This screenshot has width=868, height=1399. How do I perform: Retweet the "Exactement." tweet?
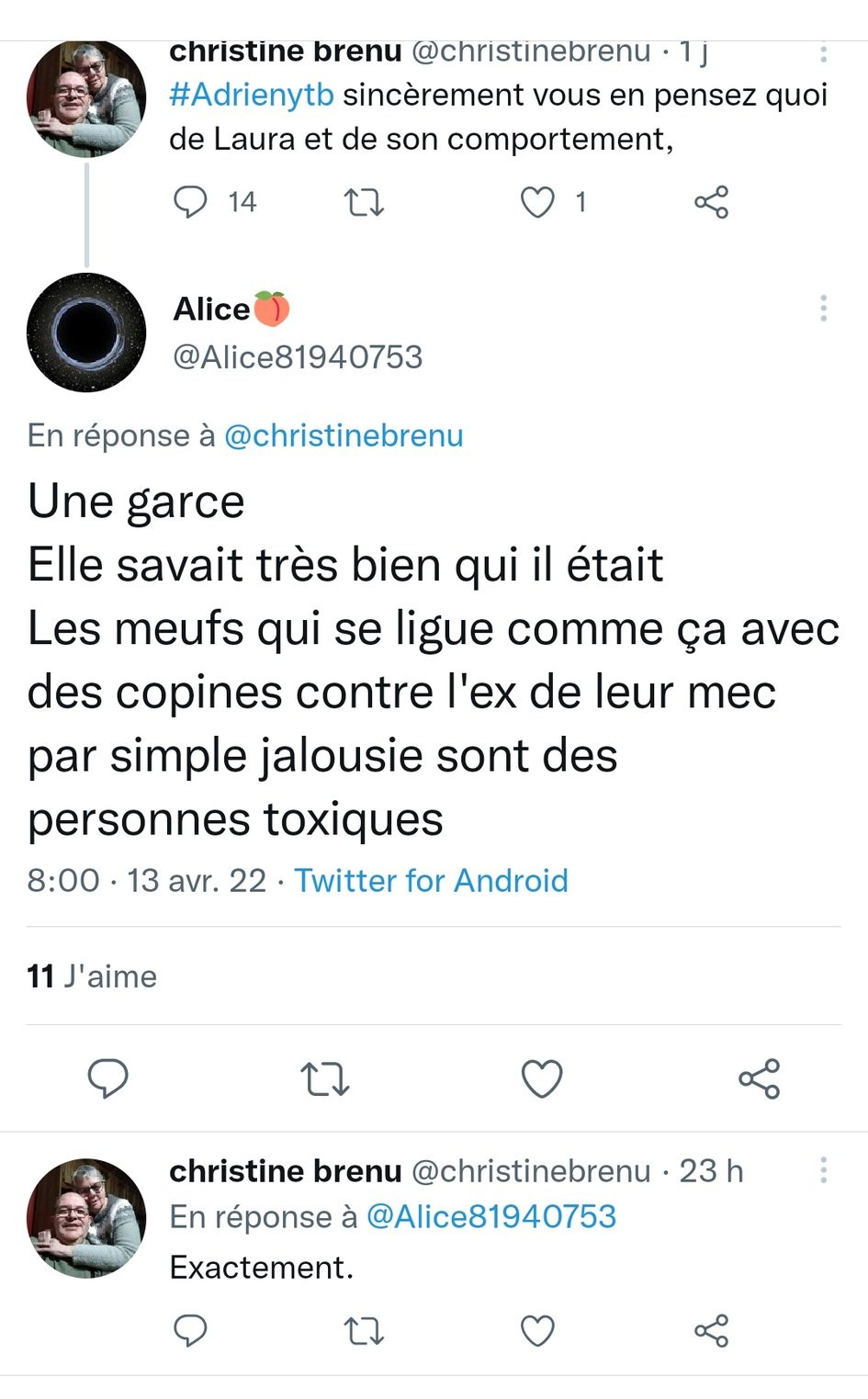click(364, 1331)
